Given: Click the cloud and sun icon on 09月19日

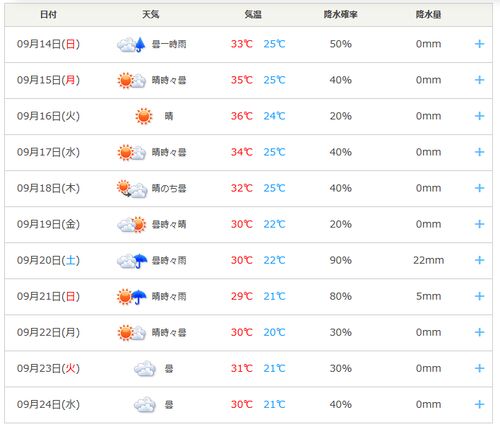Looking at the screenshot, I should 132,224.
